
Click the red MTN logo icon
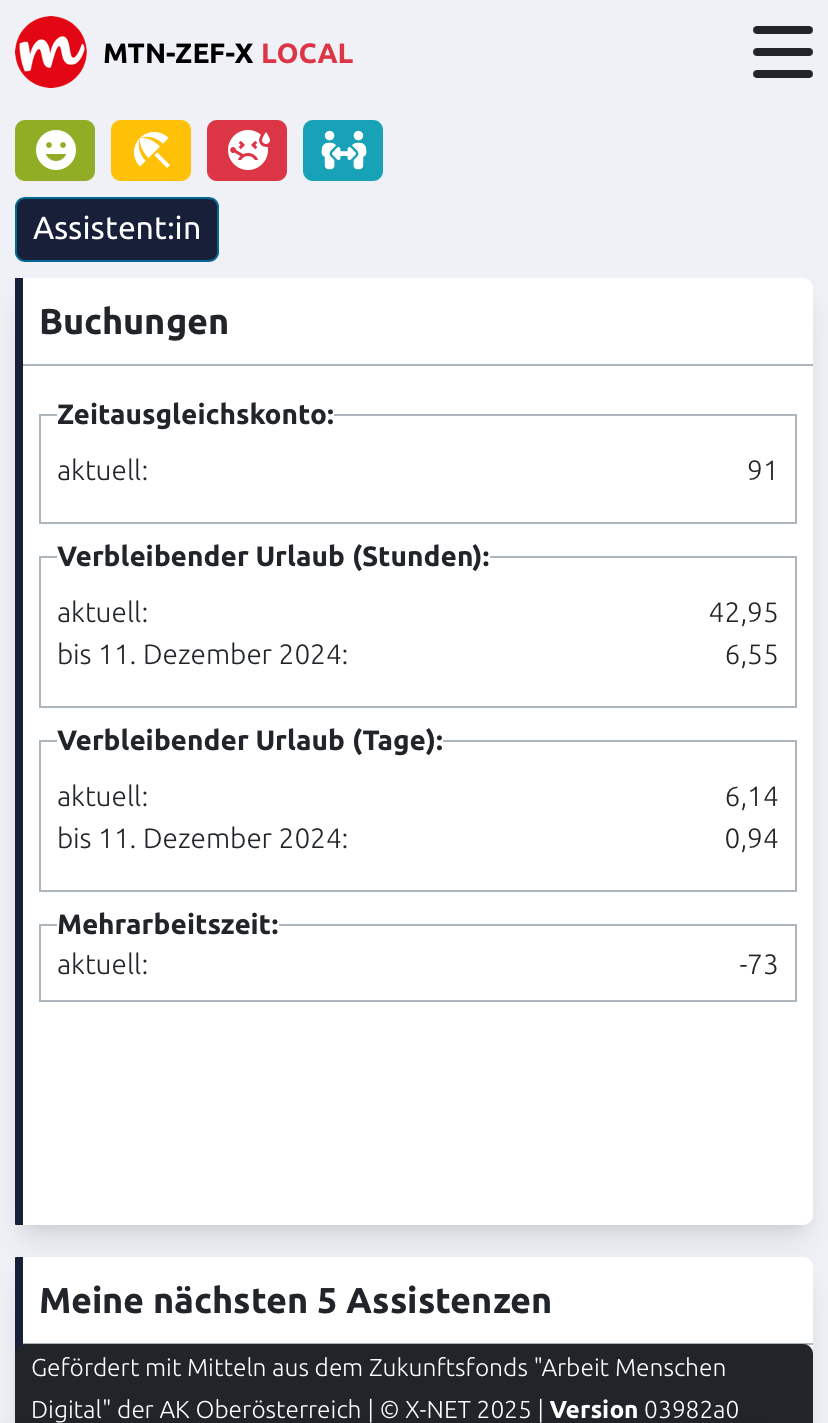(50, 52)
